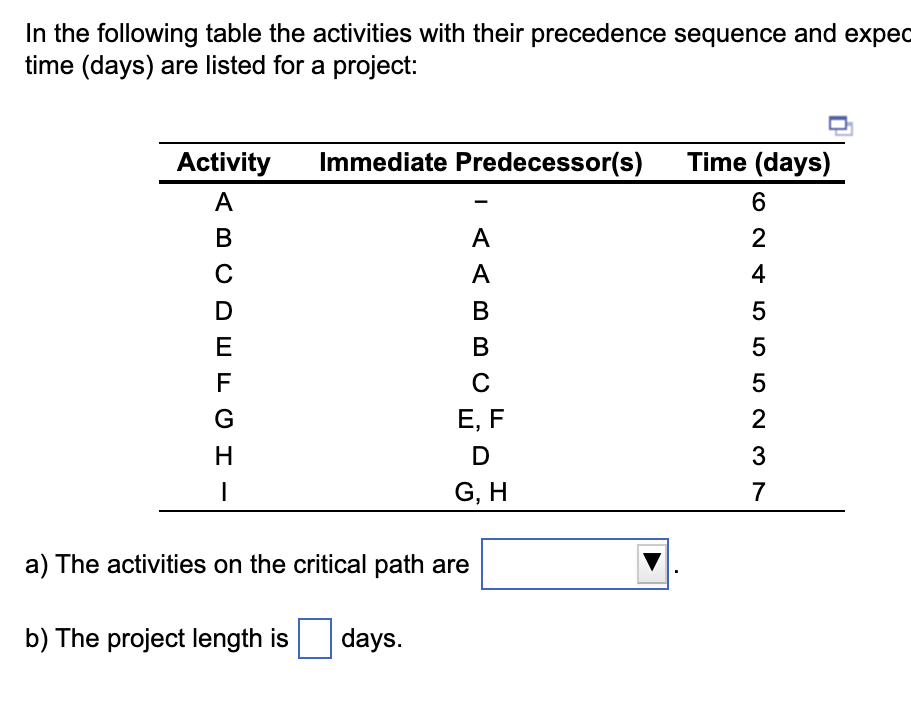Click the part b question text
The height and width of the screenshot is (702, 911).
[x=155, y=638]
